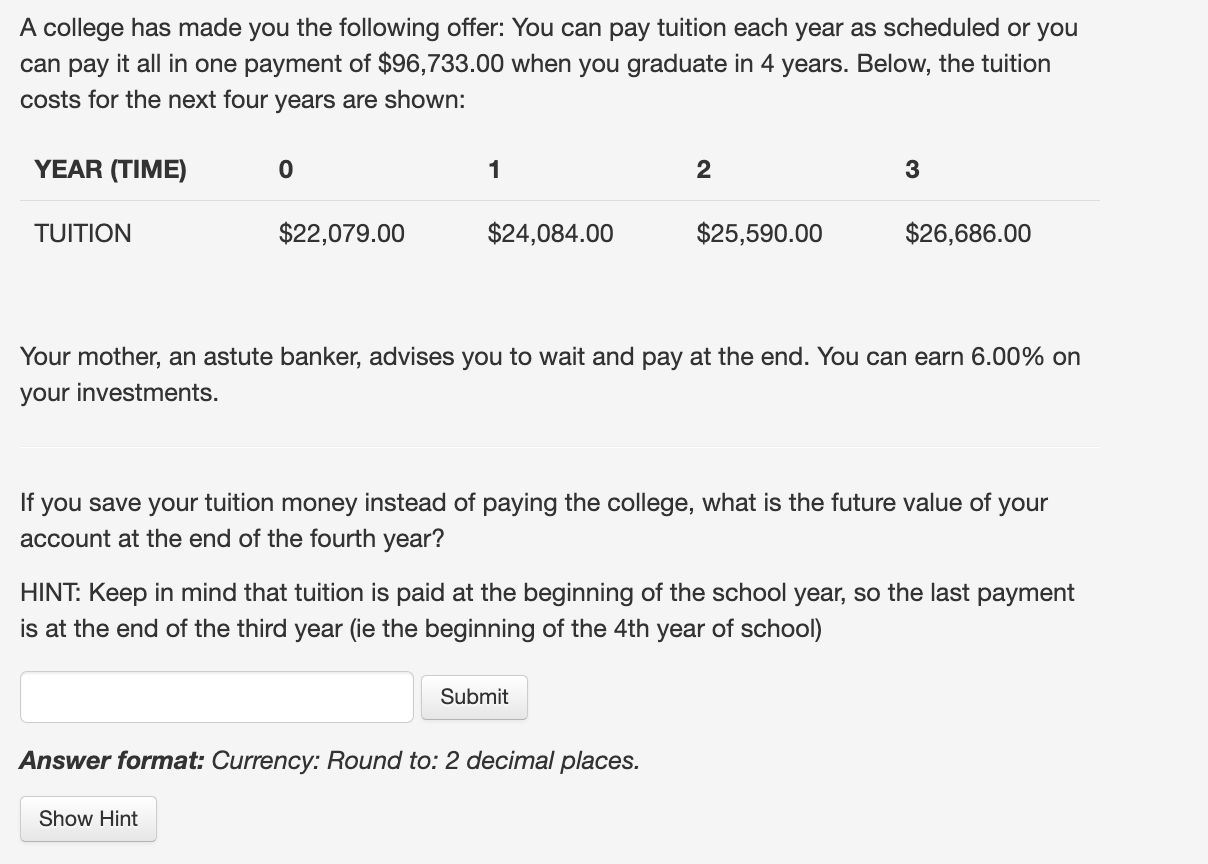1208x864 pixels.
Task: Click inside the answer input field
Action: tap(216, 696)
